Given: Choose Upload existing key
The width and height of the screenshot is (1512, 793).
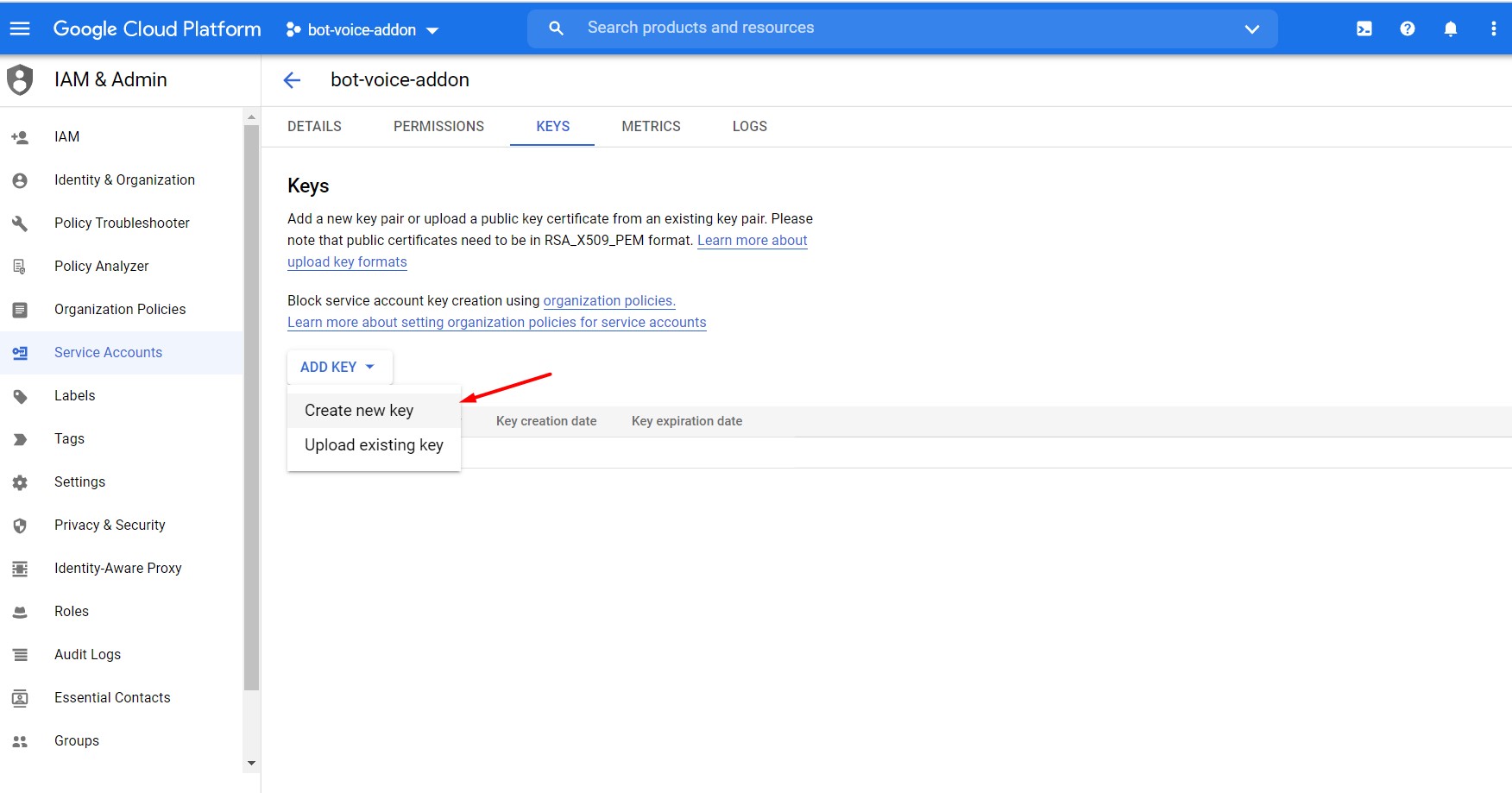Looking at the screenshot, I should [374, 445].
